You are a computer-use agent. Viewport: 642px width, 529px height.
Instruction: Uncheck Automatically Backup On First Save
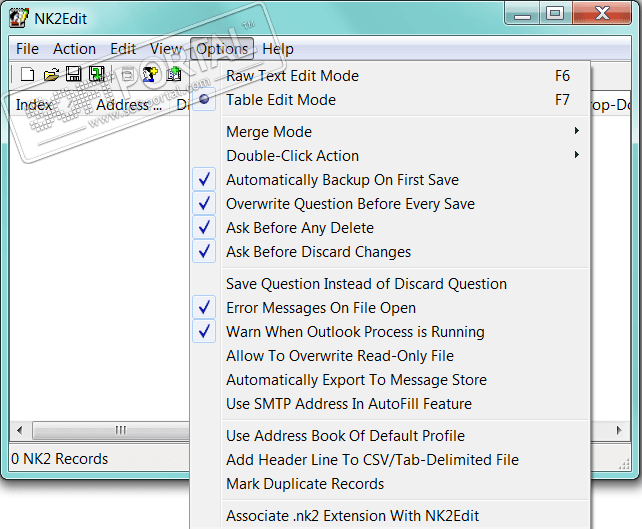pyautogui.click(x=391, y=180)
